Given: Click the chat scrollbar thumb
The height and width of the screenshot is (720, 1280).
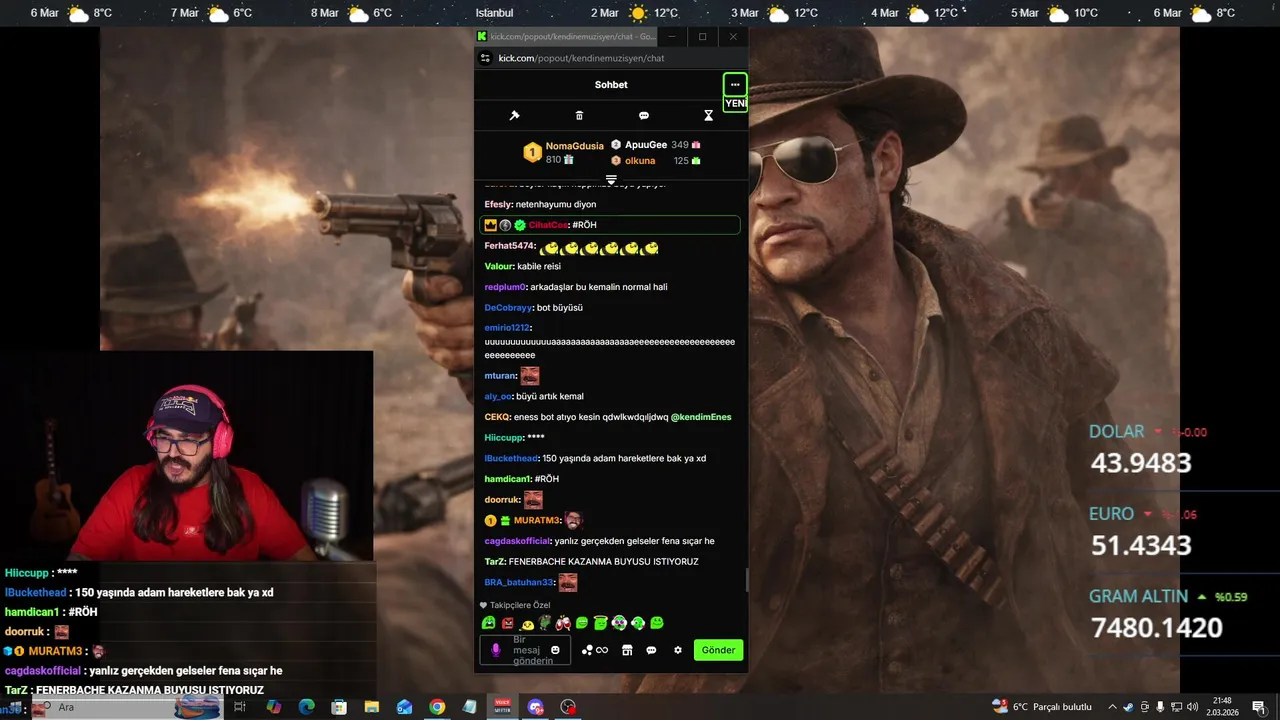Looking at the screenshot, I should click(x=746, y=580).
